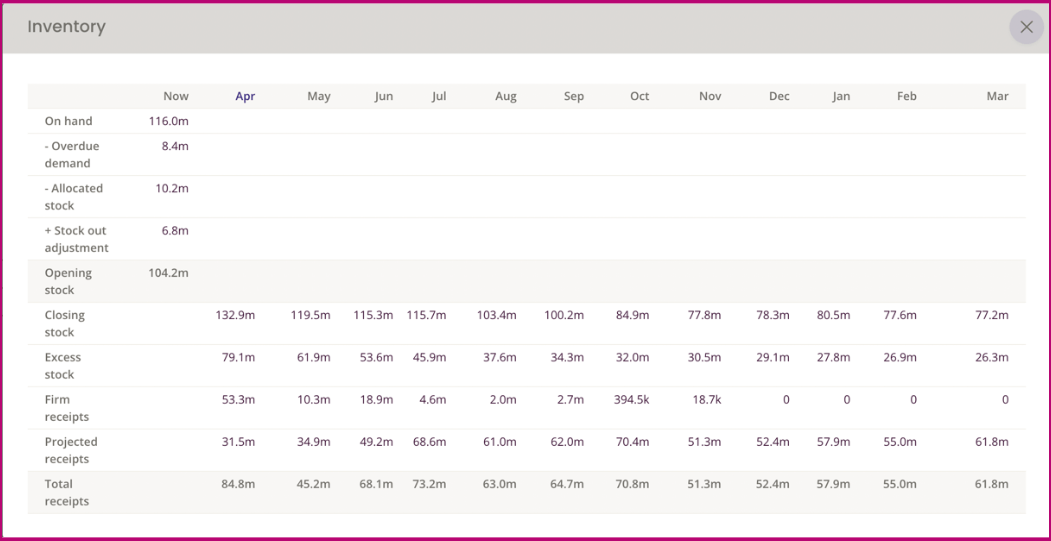Select the Opening stock row label
This screenshot has width=1051, height=541.
point(68,281)
